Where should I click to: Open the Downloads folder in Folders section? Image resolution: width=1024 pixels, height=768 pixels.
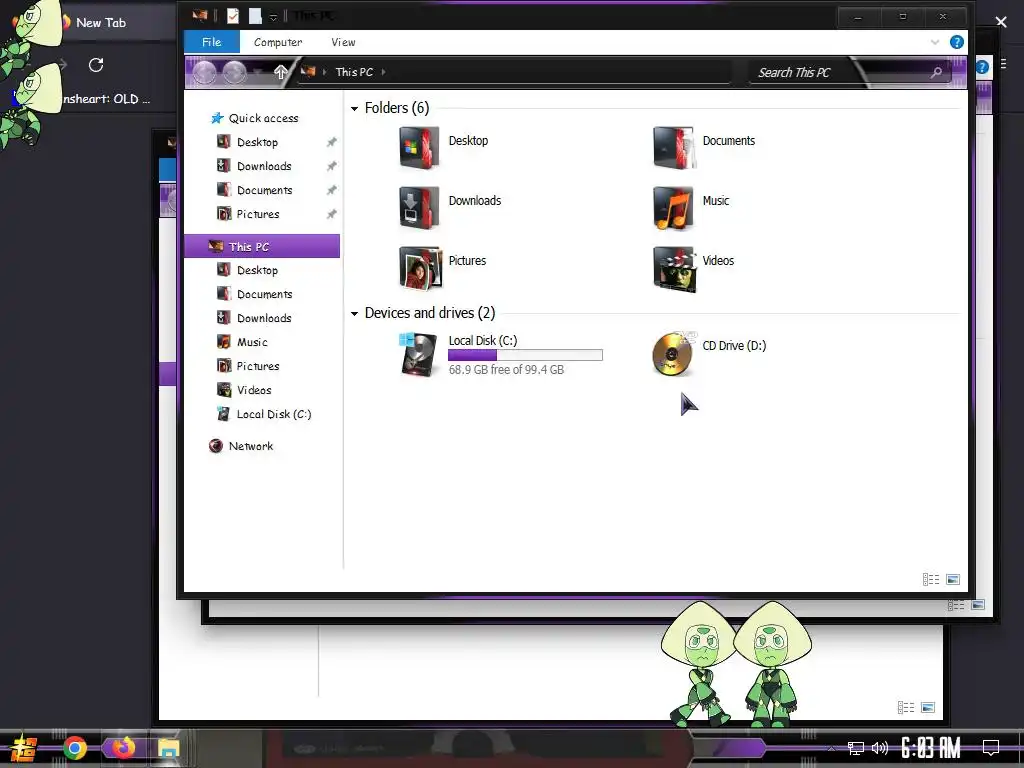tap(419, 208)
